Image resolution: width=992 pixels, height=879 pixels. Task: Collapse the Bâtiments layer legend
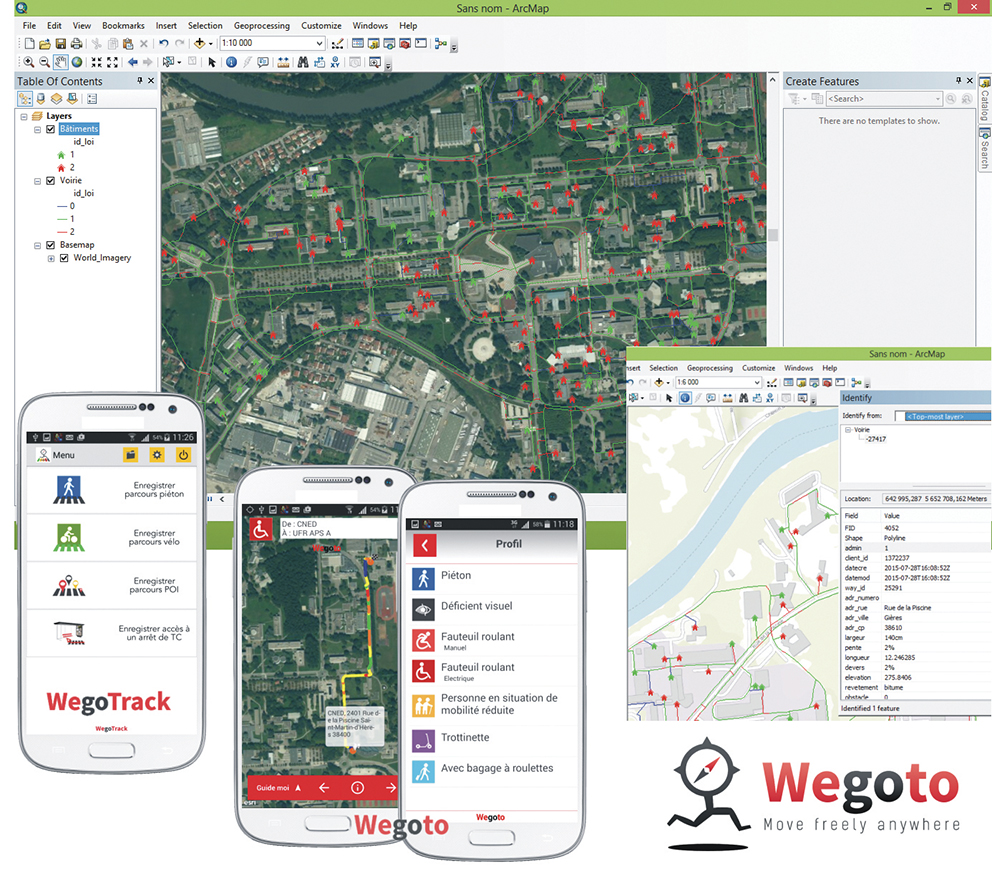click(37, 129)
